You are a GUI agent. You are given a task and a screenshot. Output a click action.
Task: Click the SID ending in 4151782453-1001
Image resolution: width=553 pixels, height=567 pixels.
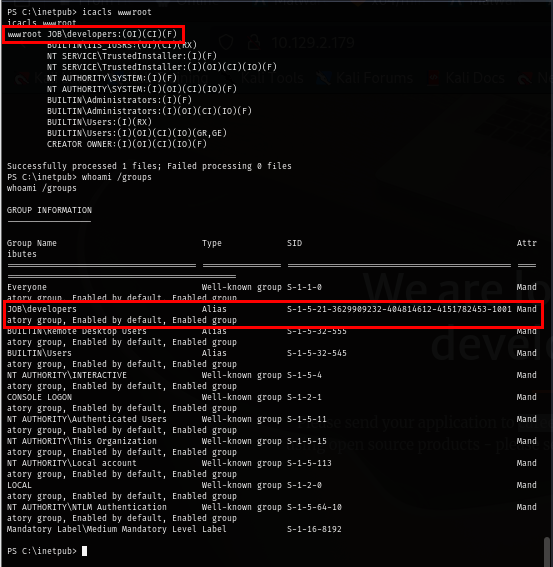(399, 309)
